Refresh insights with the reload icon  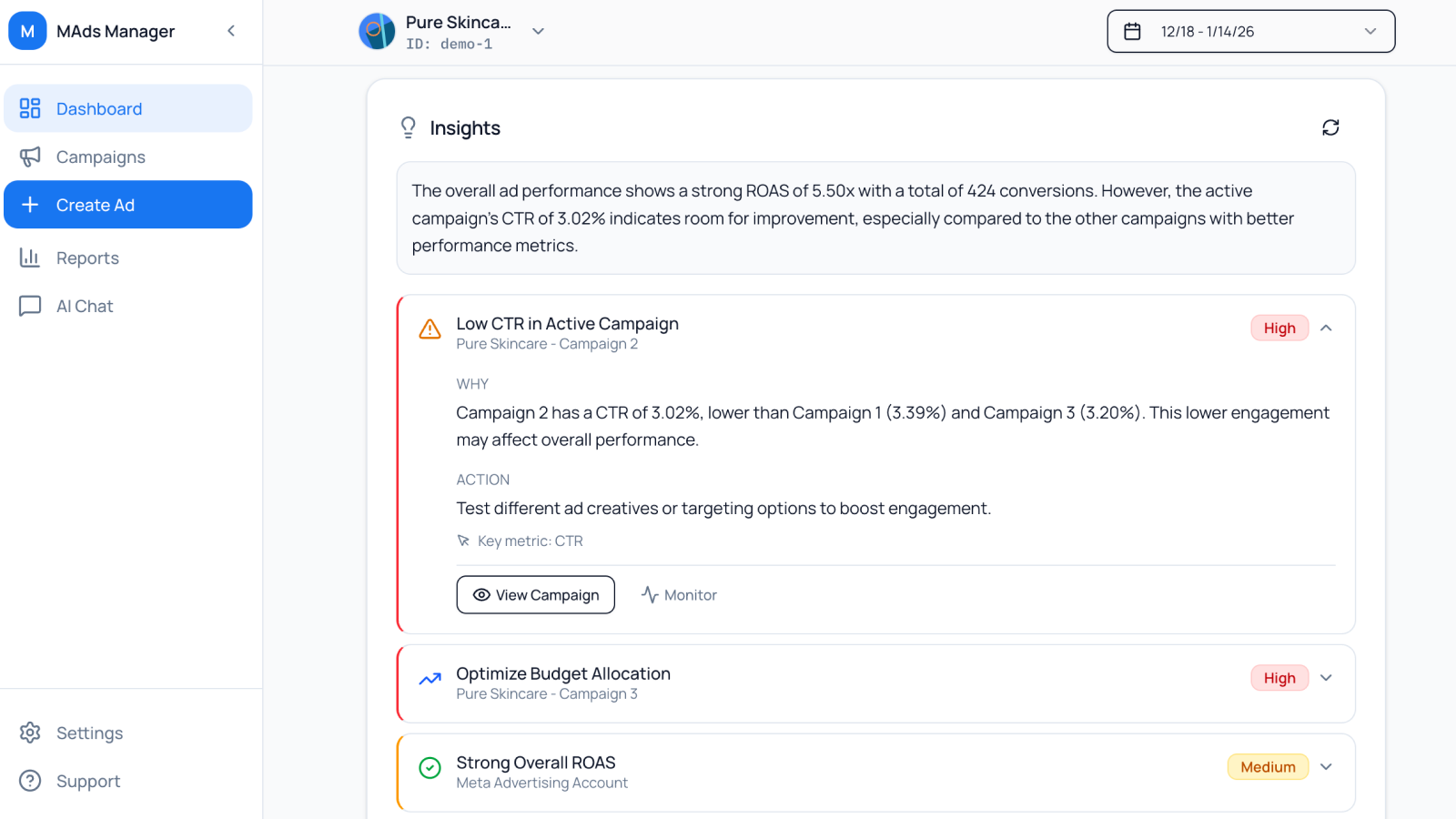[x=1330, y=127]
